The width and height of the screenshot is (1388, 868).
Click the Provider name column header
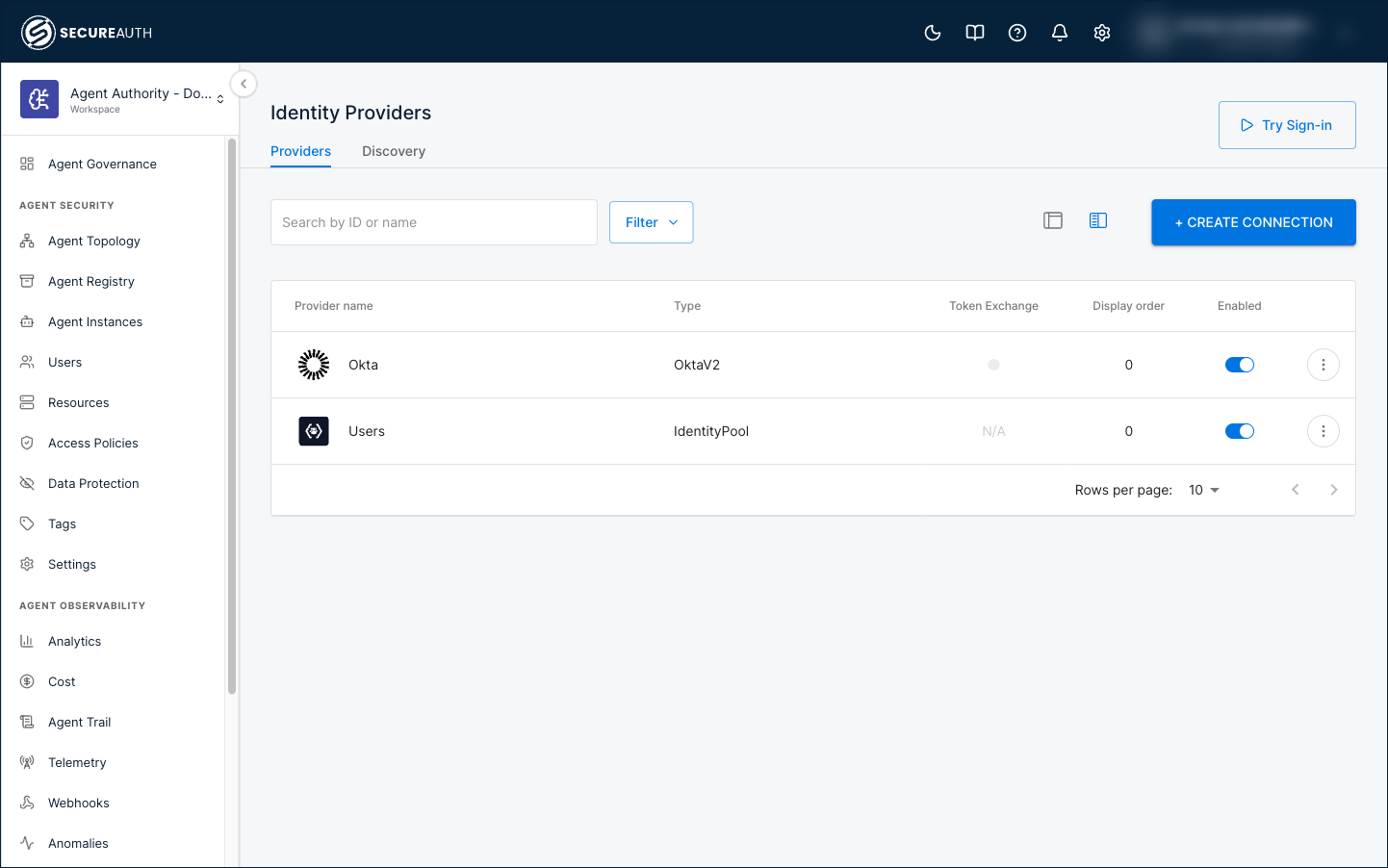[x=333, y=306]
